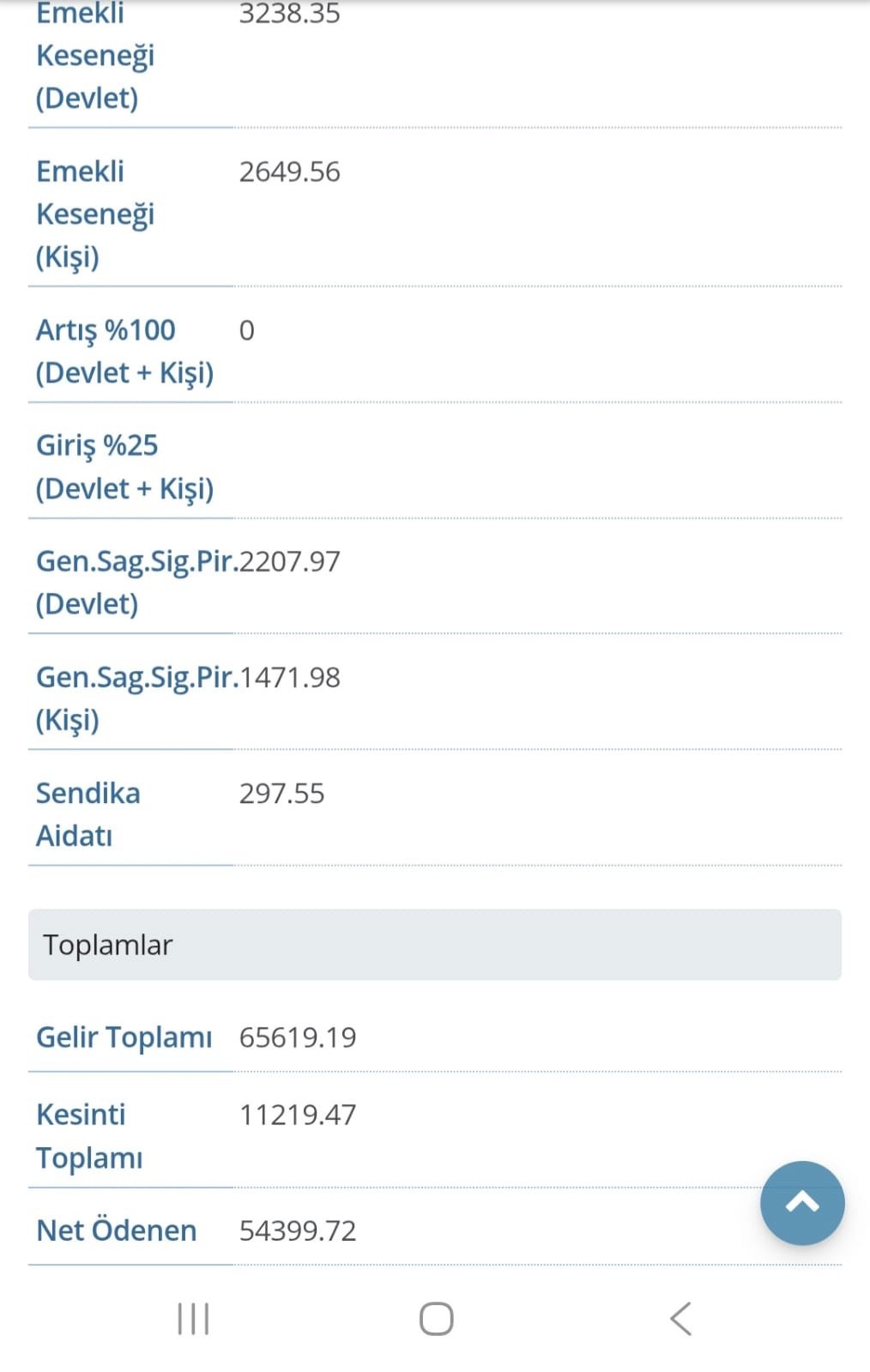870x1372 pixels.
Task: Tap Giriş %25 (Devlet + Kişi) row
Action: (x=435, y=467)
